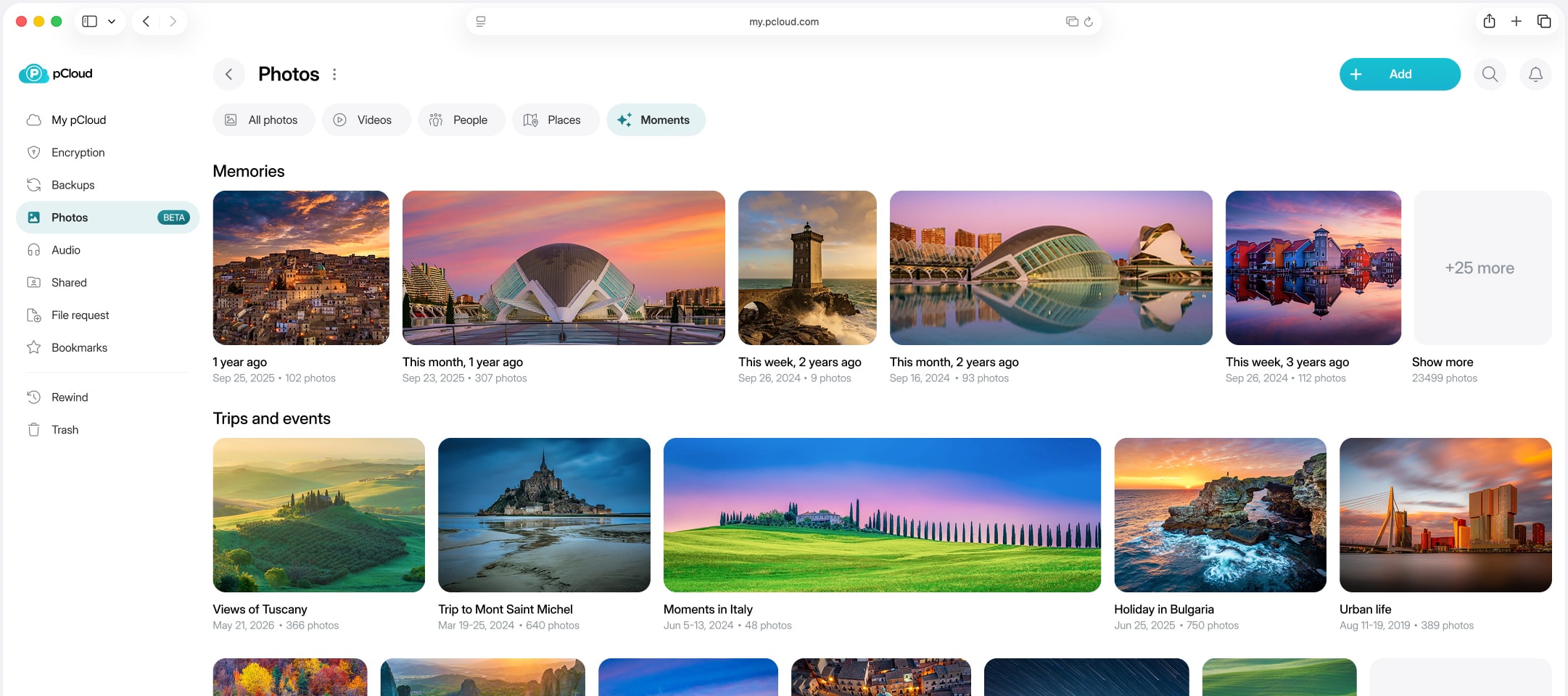Screen dimensions: 1568x696
Task: Go back with the Photos back chevron
Action: (x=228, y=74)
